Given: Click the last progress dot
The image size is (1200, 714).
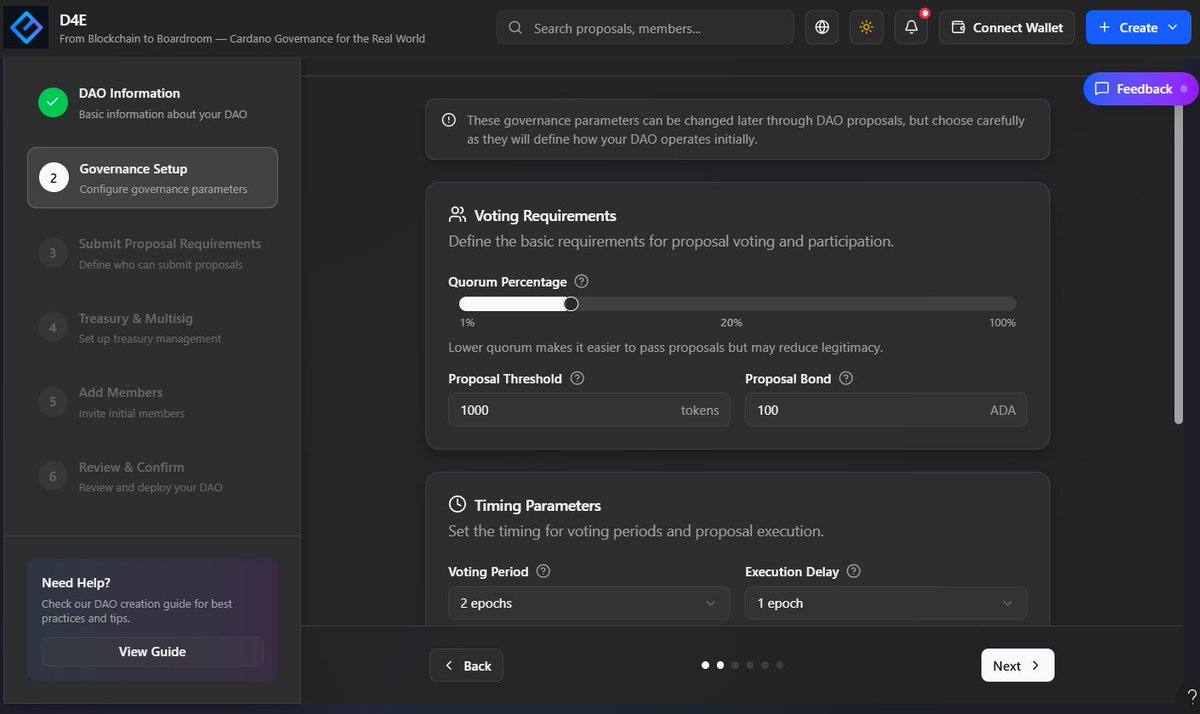Looking at the screenshot, I should (x=780, y=665).
